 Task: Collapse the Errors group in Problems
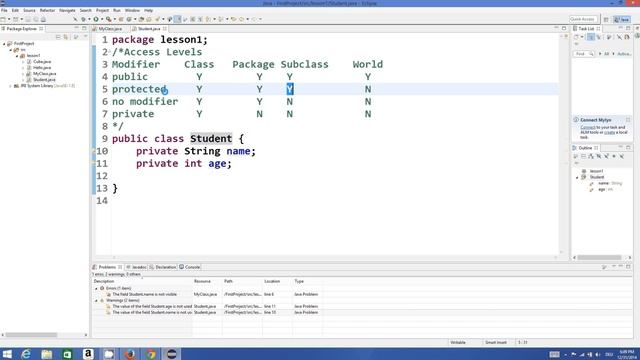point(97,288)
